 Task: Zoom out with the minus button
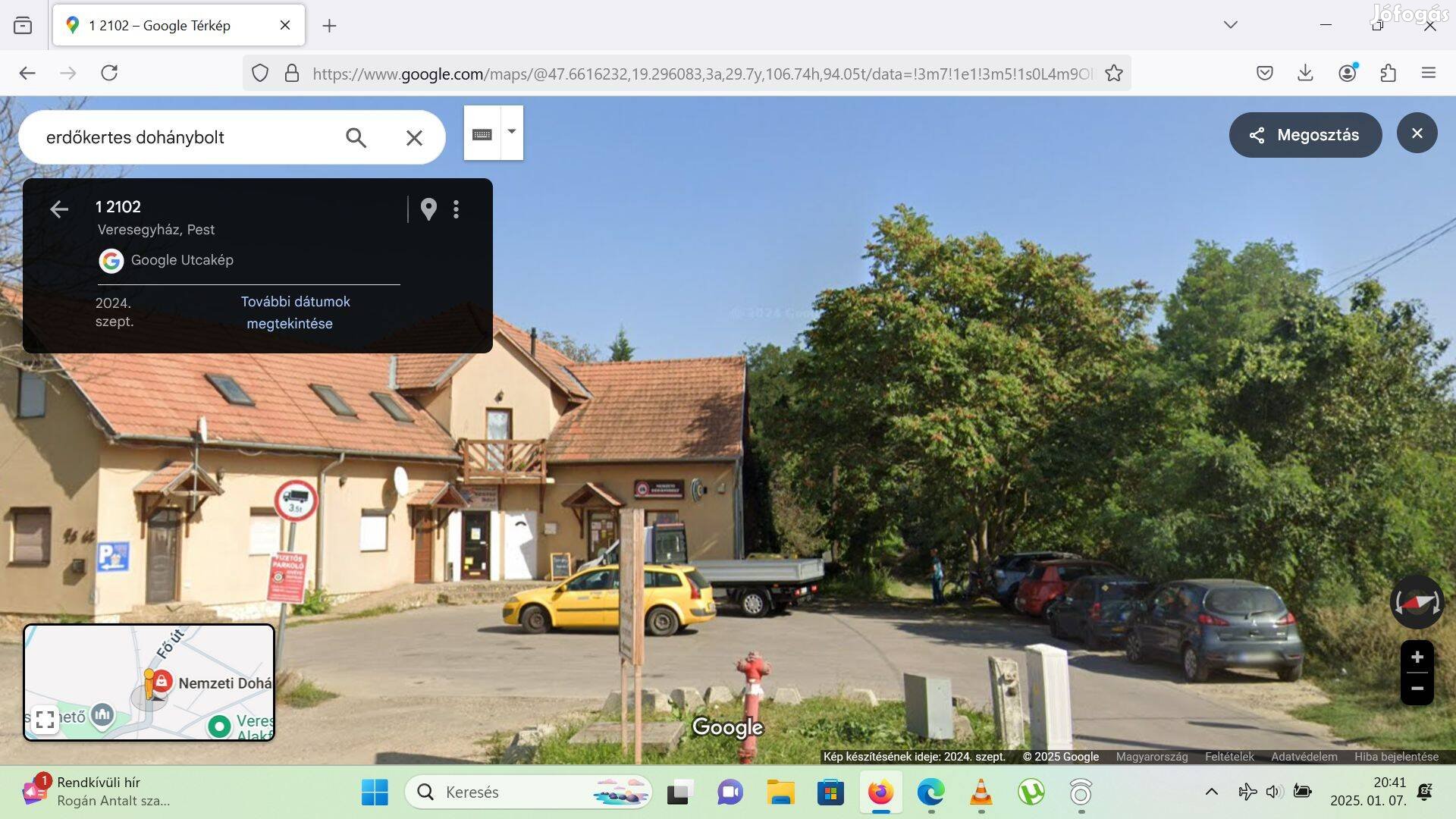pyautogui.click(x=1417, y=689)
